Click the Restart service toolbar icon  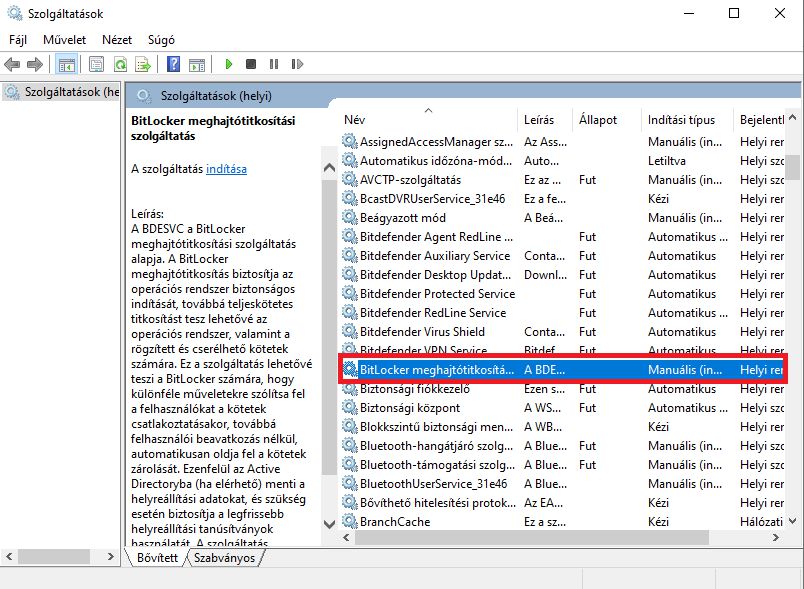(294, 64)
